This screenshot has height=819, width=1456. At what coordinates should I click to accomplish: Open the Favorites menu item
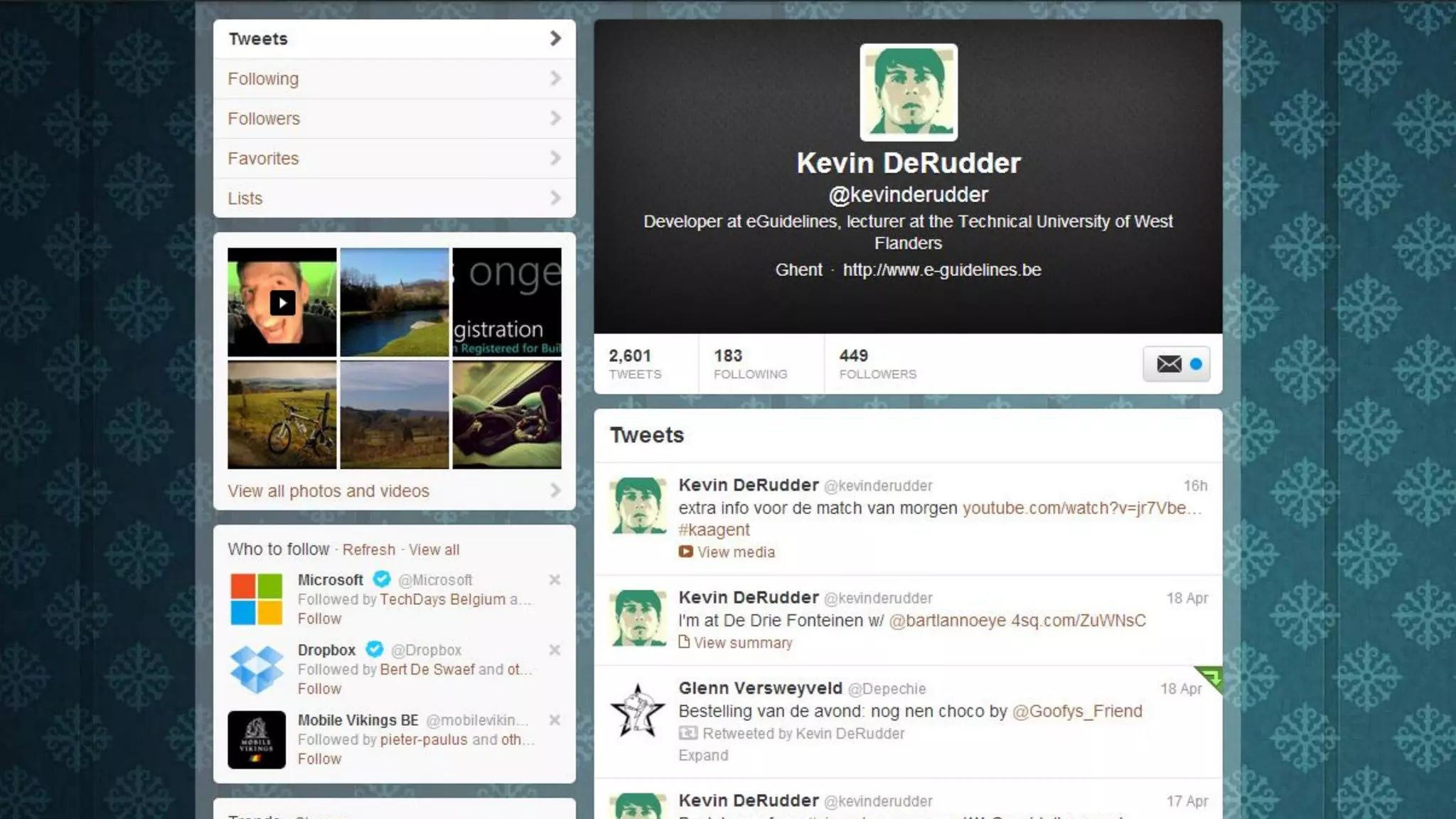pos(394,159)
